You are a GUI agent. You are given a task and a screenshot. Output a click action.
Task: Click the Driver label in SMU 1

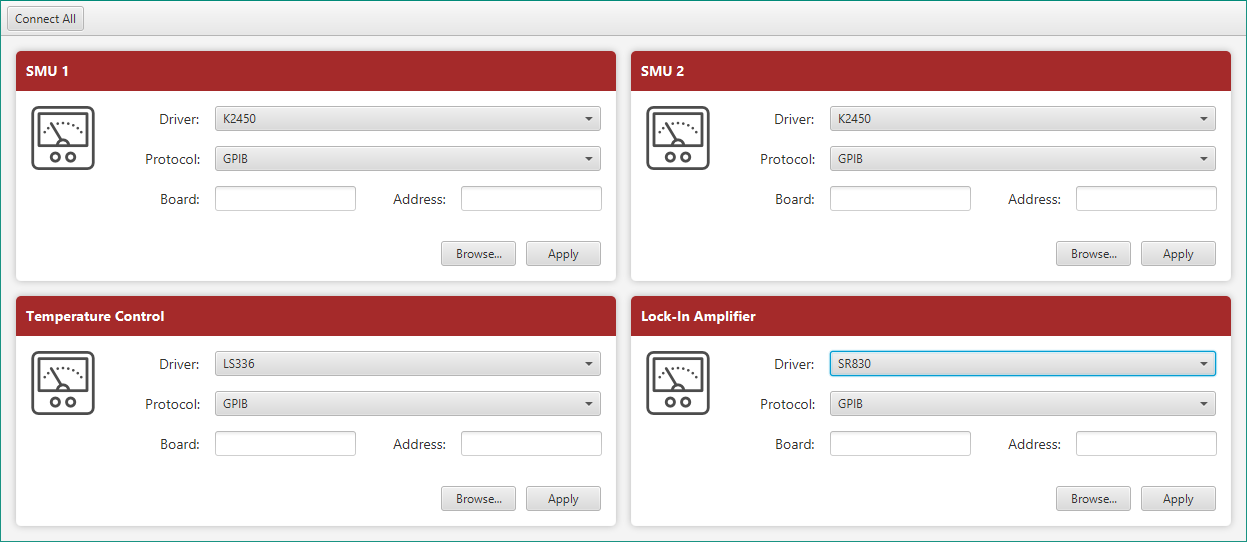point(179,119)
